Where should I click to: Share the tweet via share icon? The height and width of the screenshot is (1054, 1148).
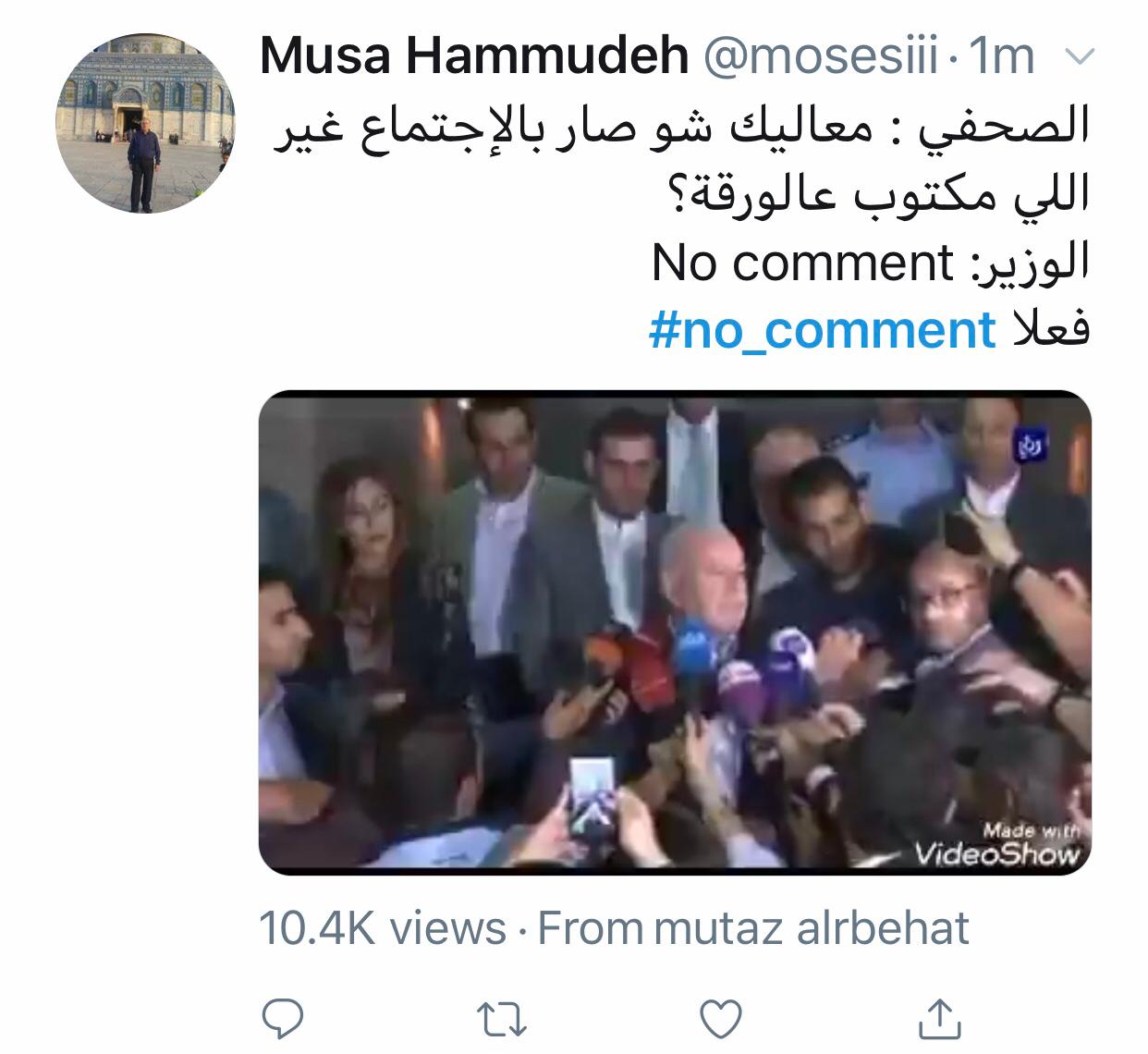(939, 1017)
